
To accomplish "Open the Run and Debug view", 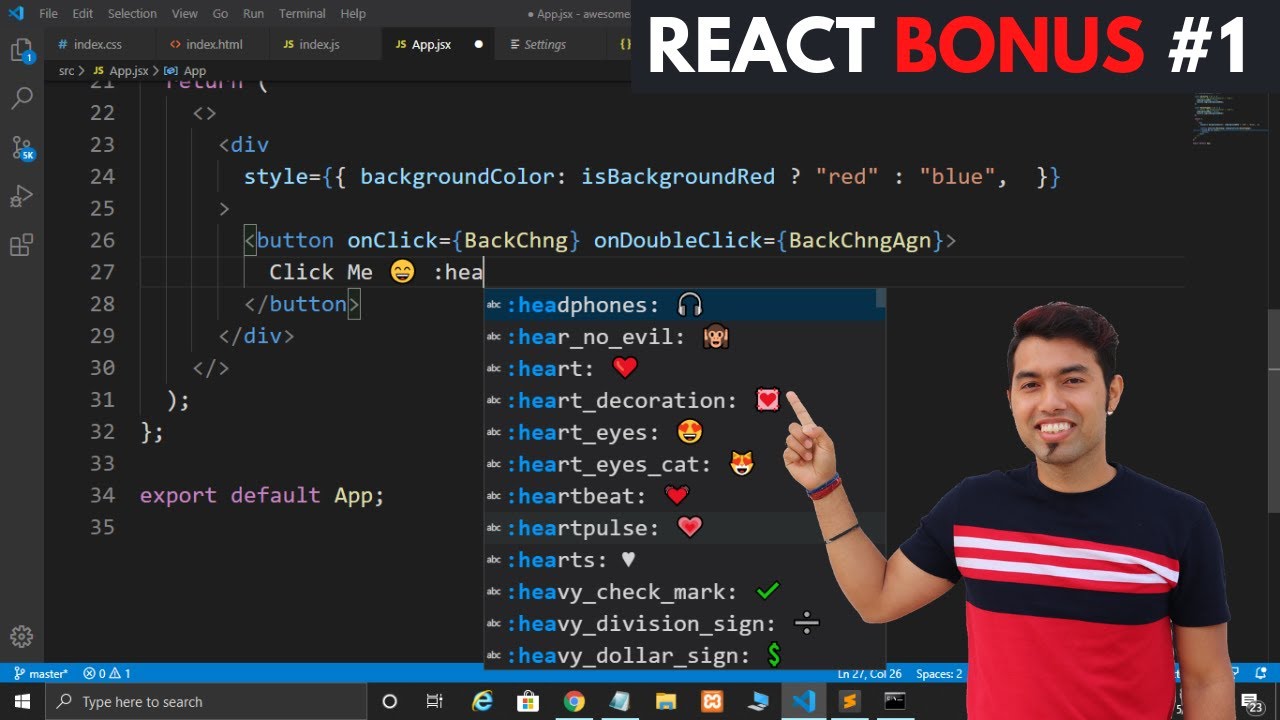I will [22, 196].
